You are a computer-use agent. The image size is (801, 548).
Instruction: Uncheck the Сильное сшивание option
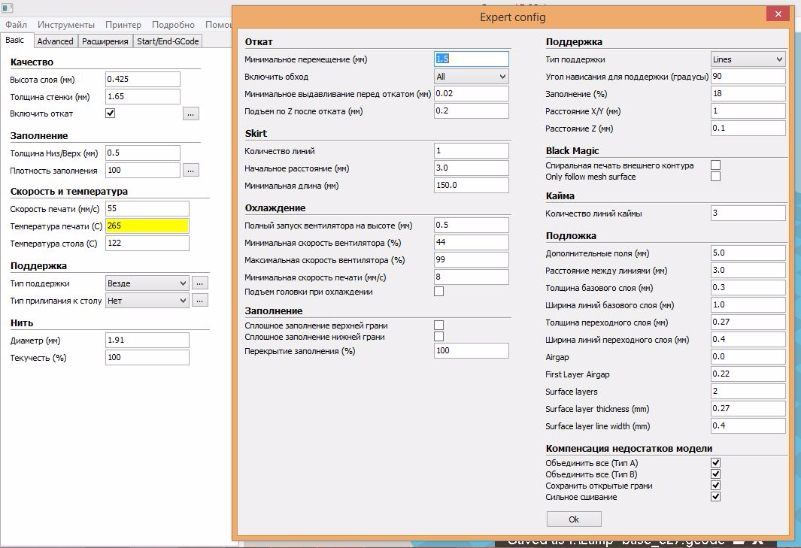click(x=716, y=496)
